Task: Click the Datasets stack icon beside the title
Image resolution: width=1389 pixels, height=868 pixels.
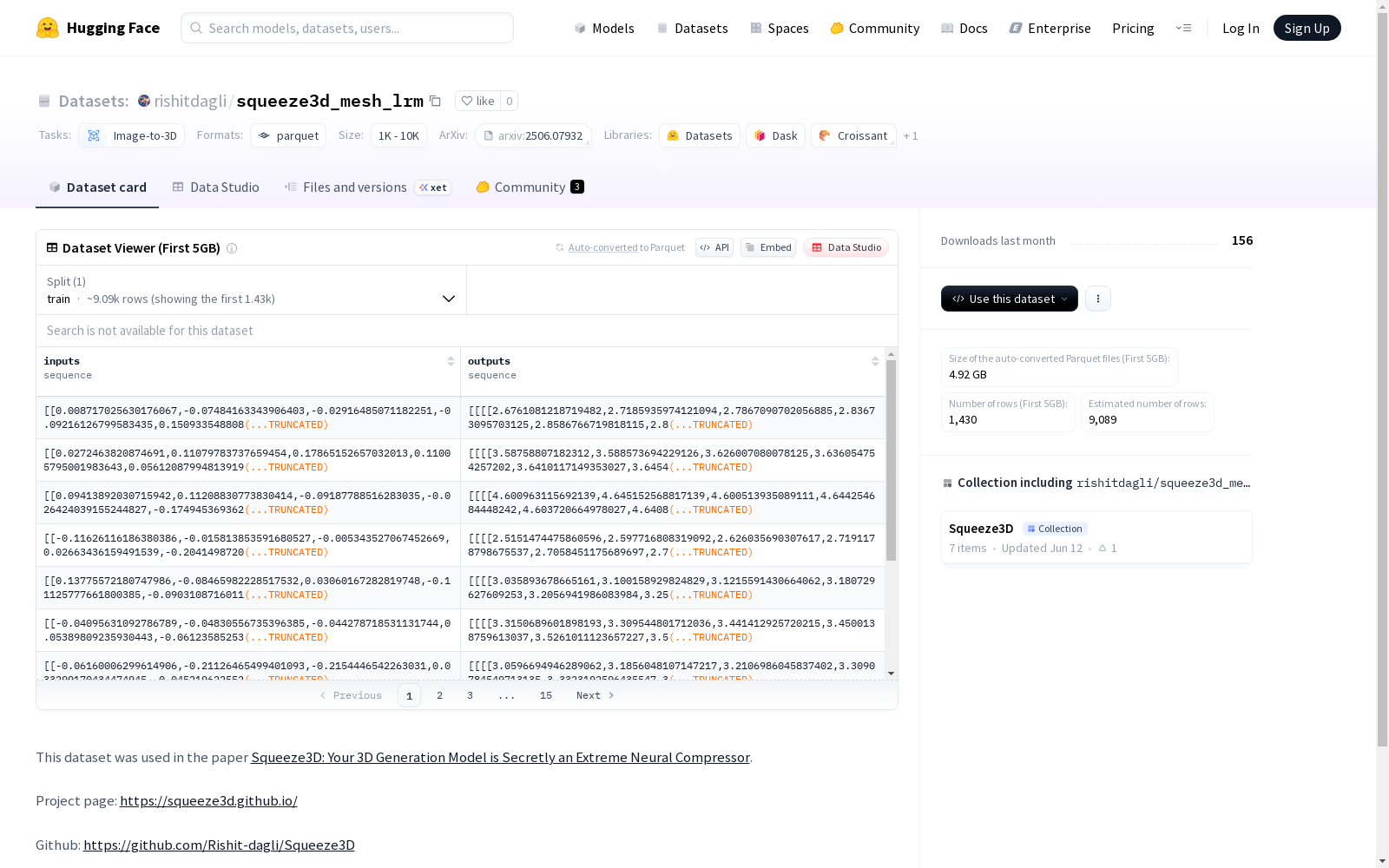Action: [x=44, y=102]
